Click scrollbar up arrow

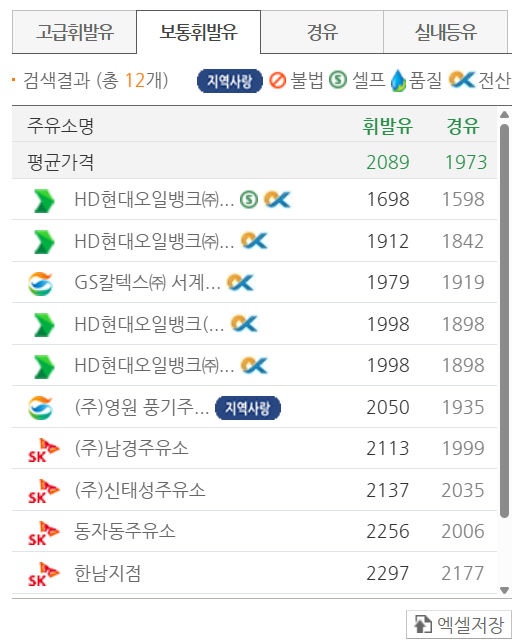505,115
